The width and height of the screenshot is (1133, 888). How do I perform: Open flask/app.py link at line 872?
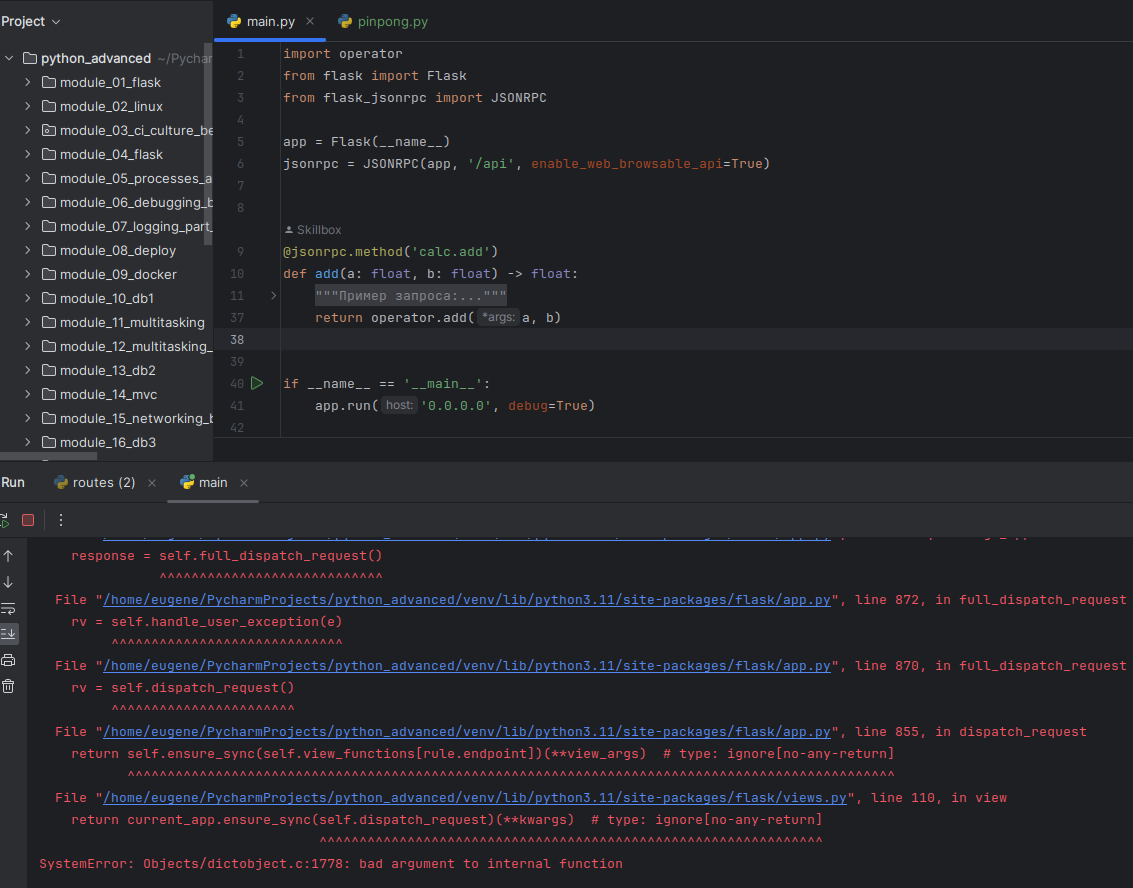point(467,600)
